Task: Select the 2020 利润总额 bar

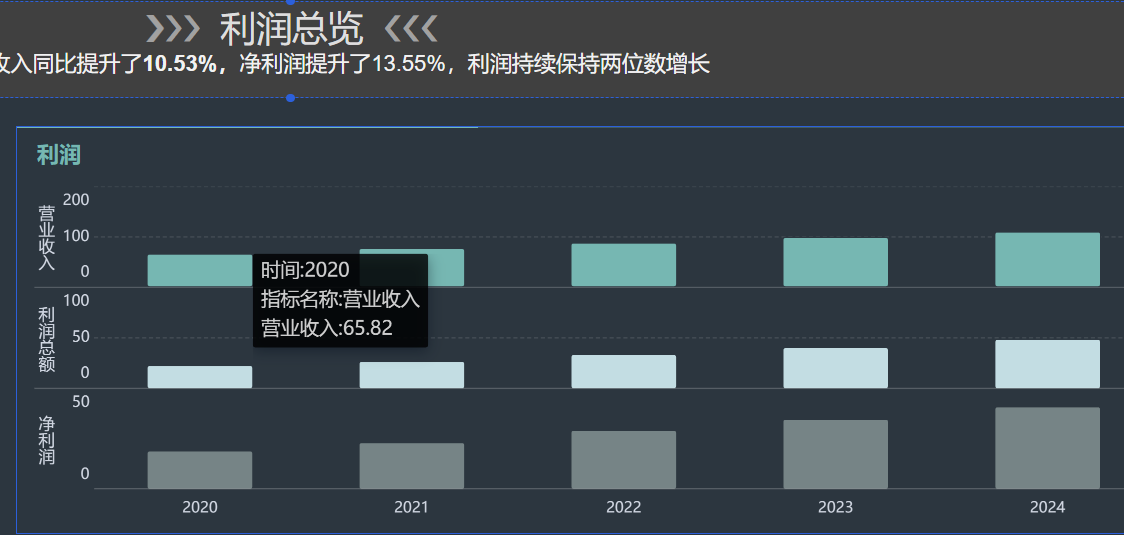Action: (x=199, y=377)
